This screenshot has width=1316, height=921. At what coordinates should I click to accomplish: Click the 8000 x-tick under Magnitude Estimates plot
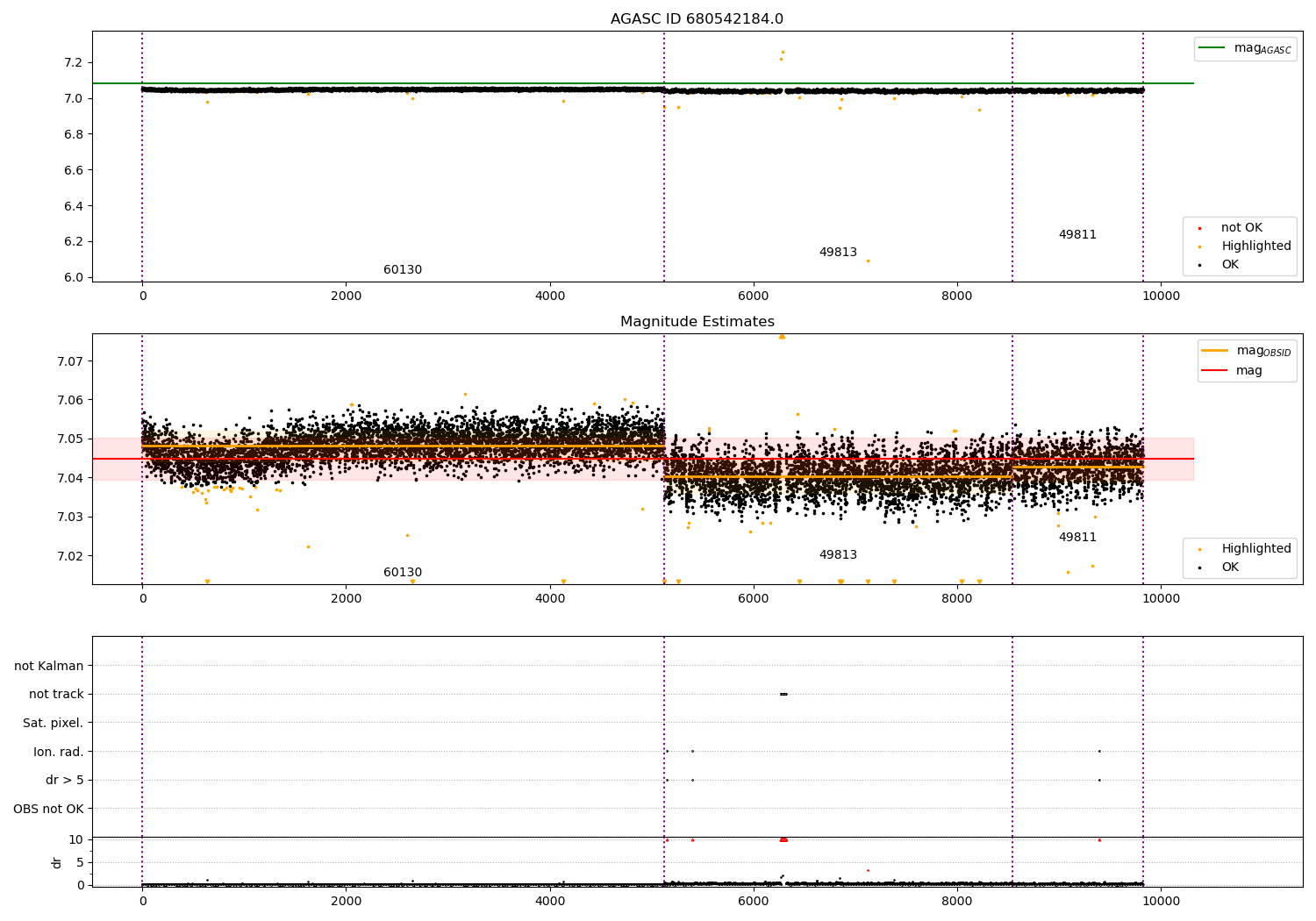coord(957,599)
